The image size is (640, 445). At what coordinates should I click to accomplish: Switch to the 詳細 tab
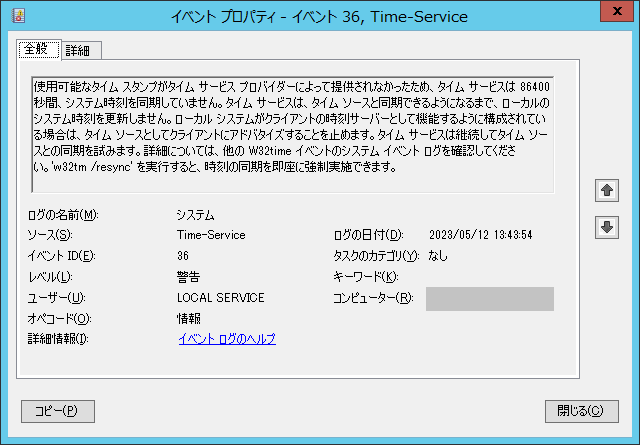pos(81,51)
